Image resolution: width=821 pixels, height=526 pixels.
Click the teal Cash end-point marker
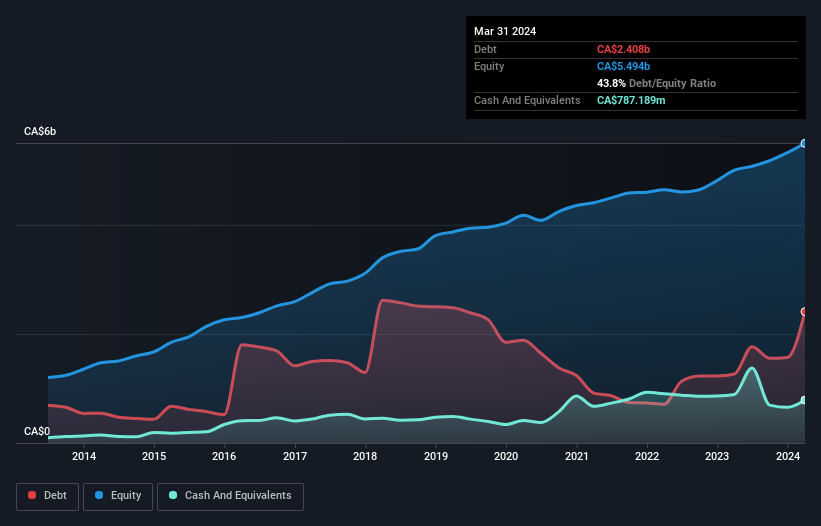coord(805,400)
